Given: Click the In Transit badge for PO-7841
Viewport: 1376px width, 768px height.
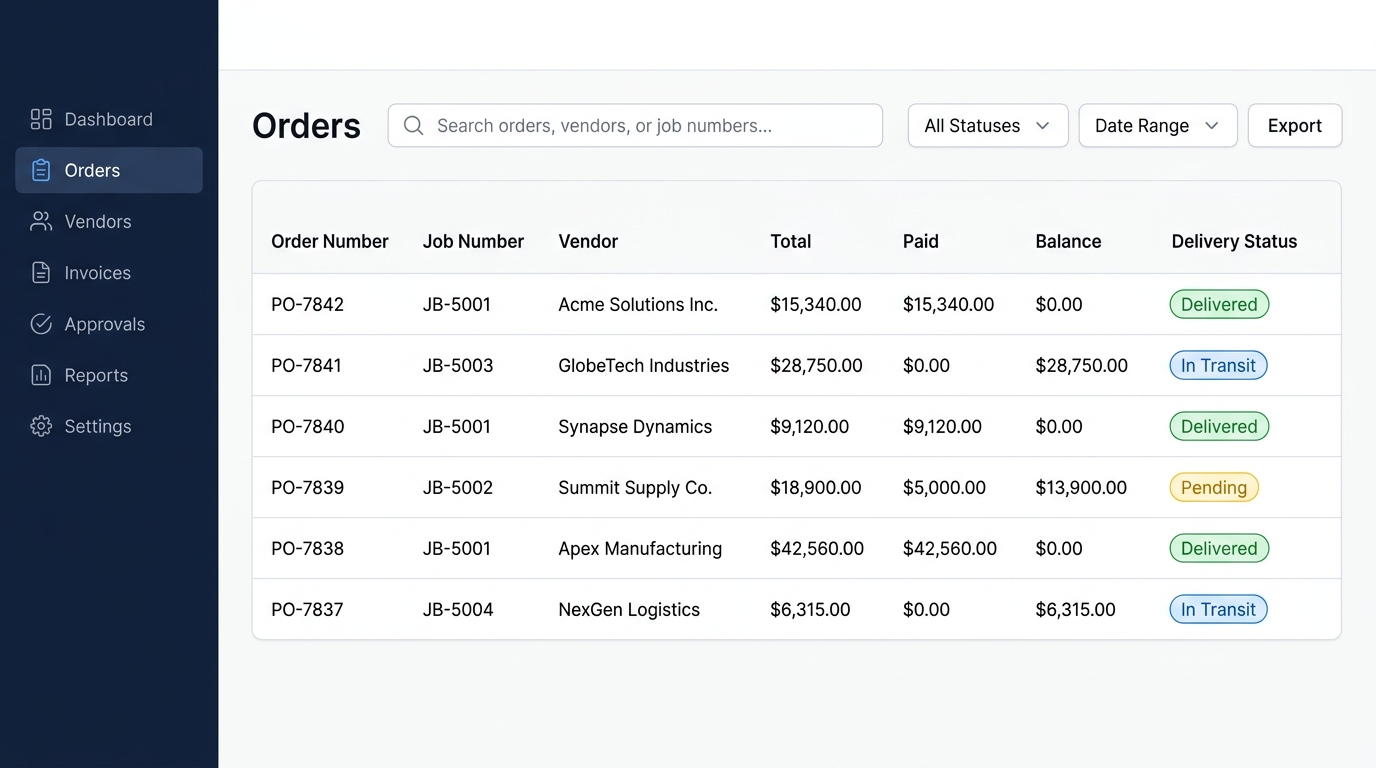Looking at the screenshot, I should pyautogui.click(x=1218, y=365).
